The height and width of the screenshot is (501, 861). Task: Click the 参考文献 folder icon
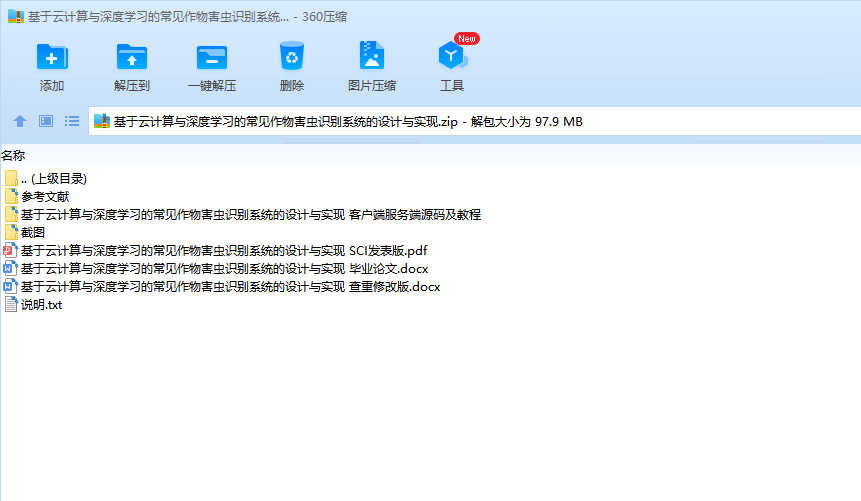(x=12, y=196)
